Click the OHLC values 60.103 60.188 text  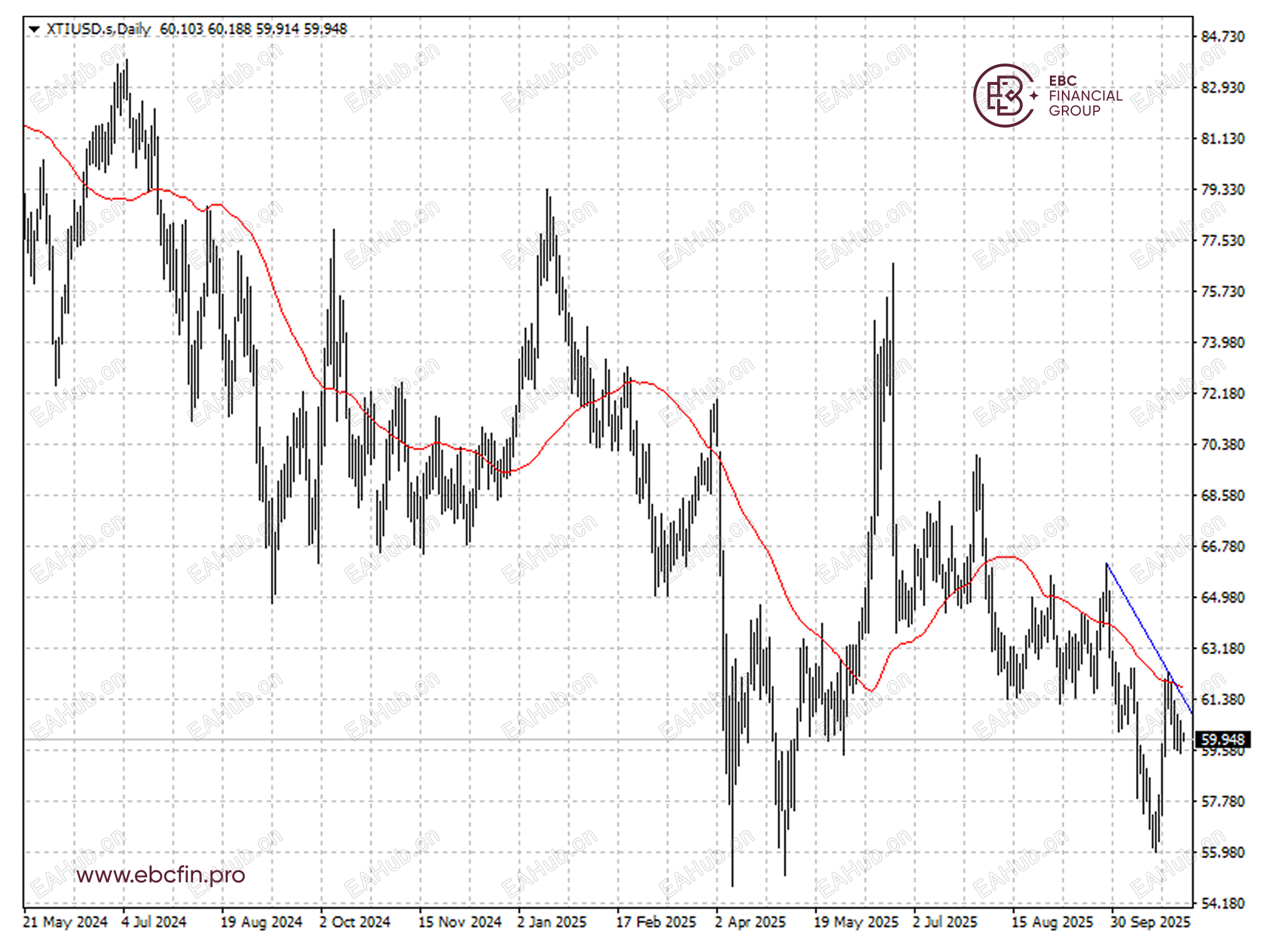[x=206, y=29]
